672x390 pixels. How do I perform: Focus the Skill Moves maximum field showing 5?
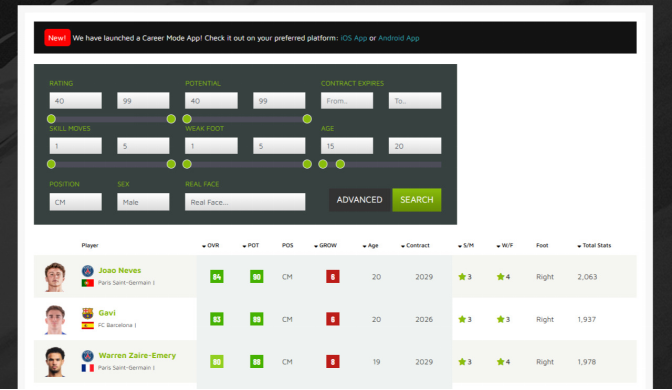(x=143, y=146)
